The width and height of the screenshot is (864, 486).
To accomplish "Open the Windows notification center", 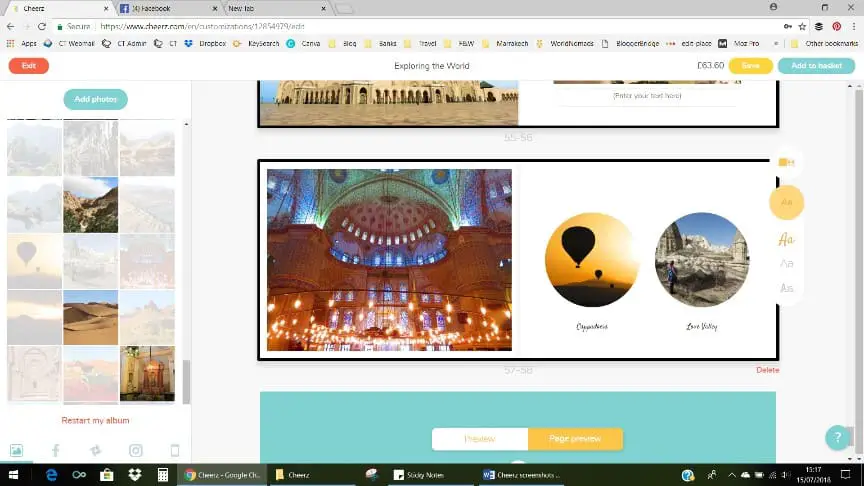I will [845, 474].
